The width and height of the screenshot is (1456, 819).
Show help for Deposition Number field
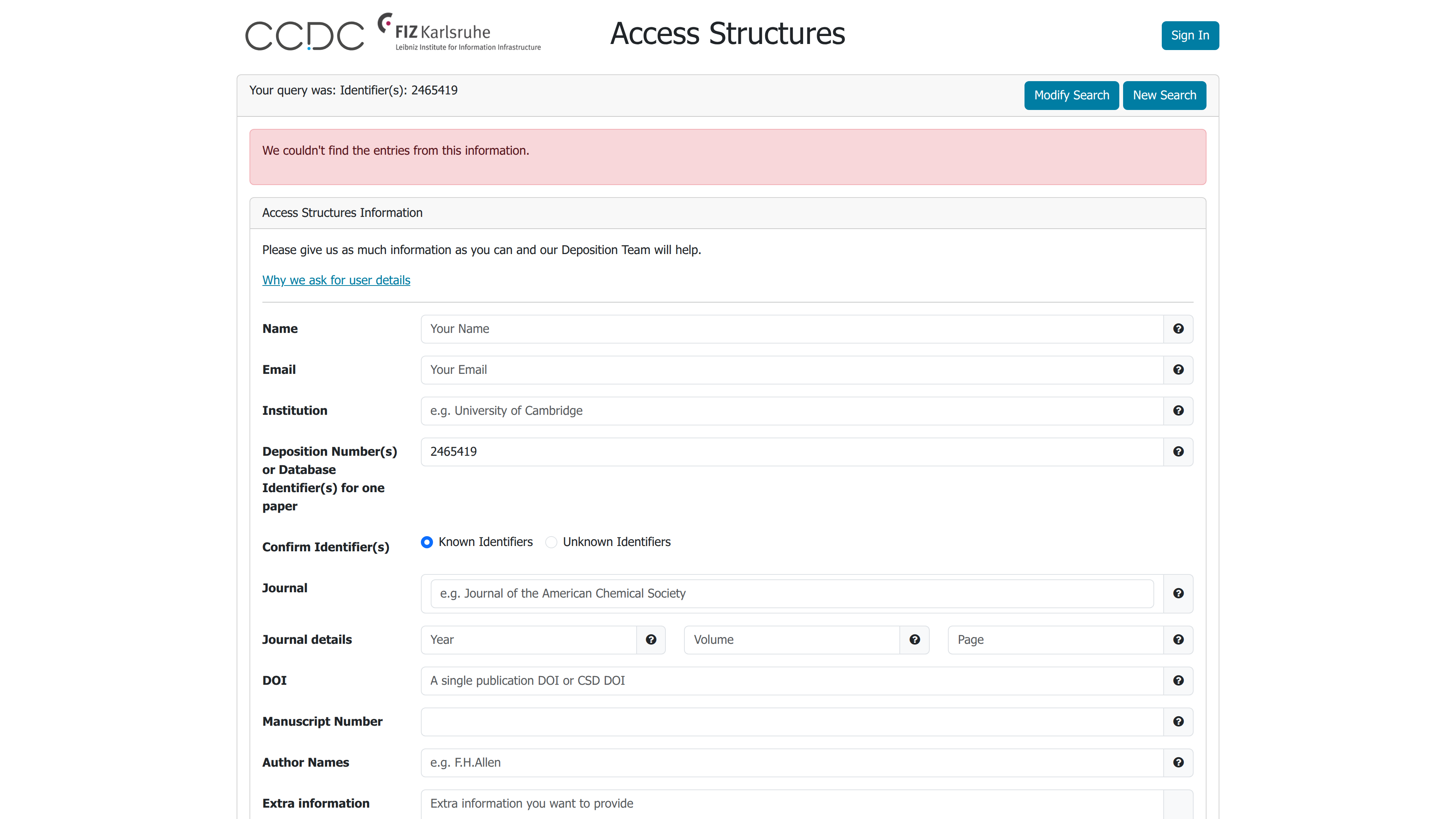(1178, 452)
